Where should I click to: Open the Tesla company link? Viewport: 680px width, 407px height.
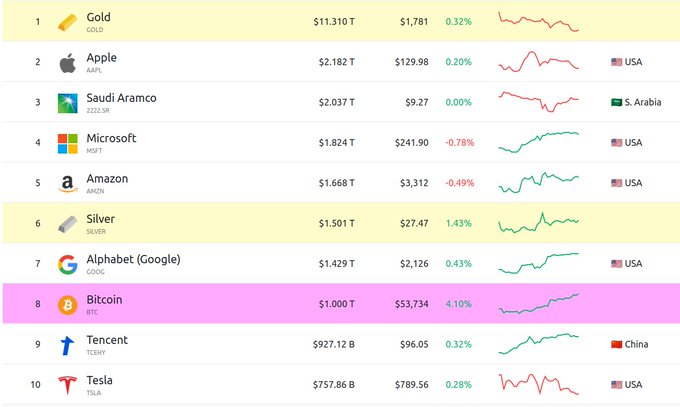click(x=99, y=381)
